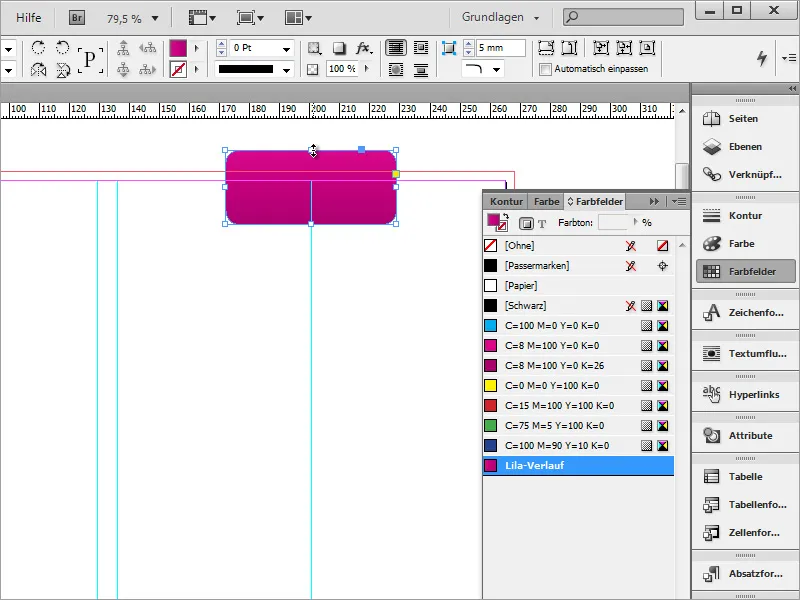The height and width of the screenshot is (600, 800).
Task: Open the fx effects menu icon
Action: tap(364, 48)
